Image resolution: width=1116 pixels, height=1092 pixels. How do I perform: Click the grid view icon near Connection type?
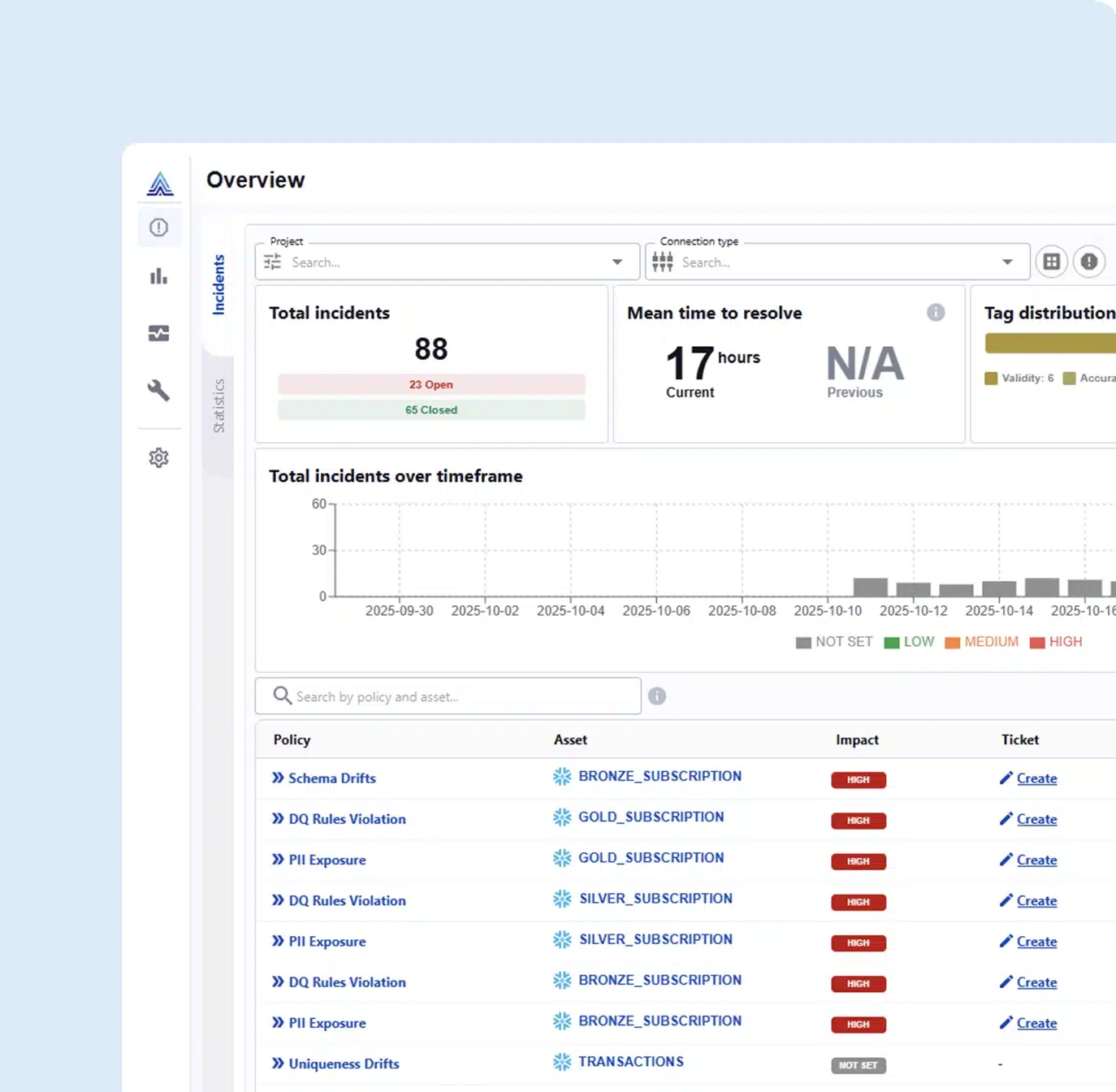point(1051,262)
